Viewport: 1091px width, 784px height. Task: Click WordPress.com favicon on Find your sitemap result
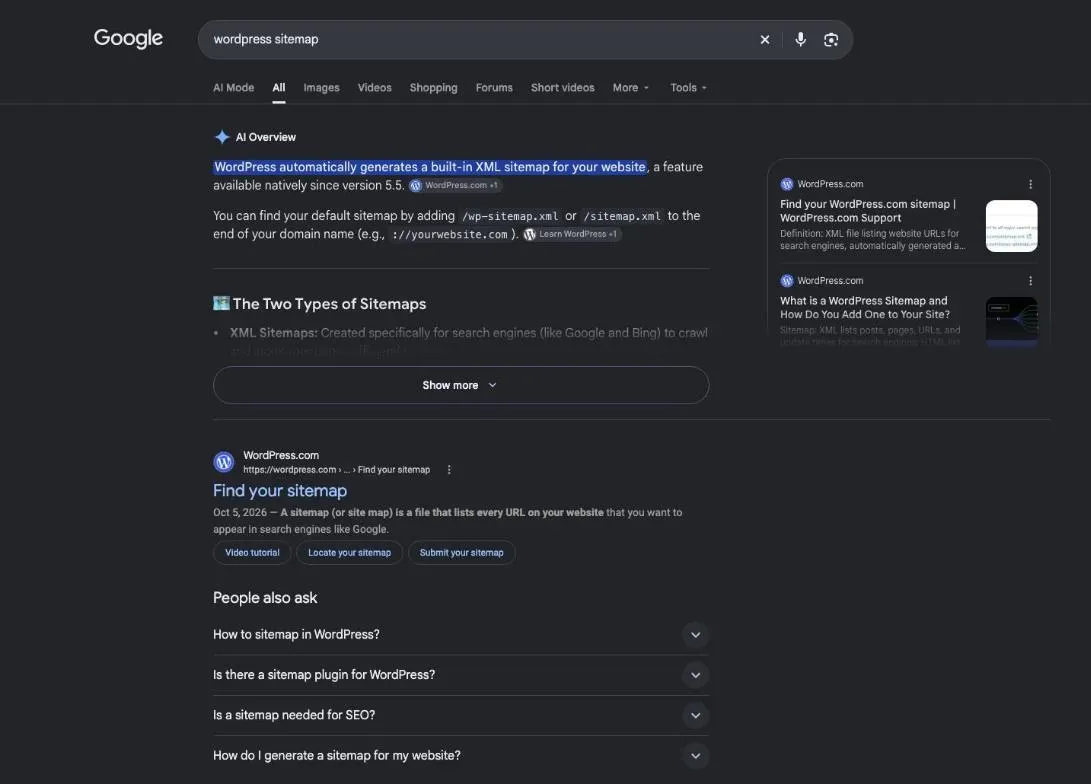point(224,462)
